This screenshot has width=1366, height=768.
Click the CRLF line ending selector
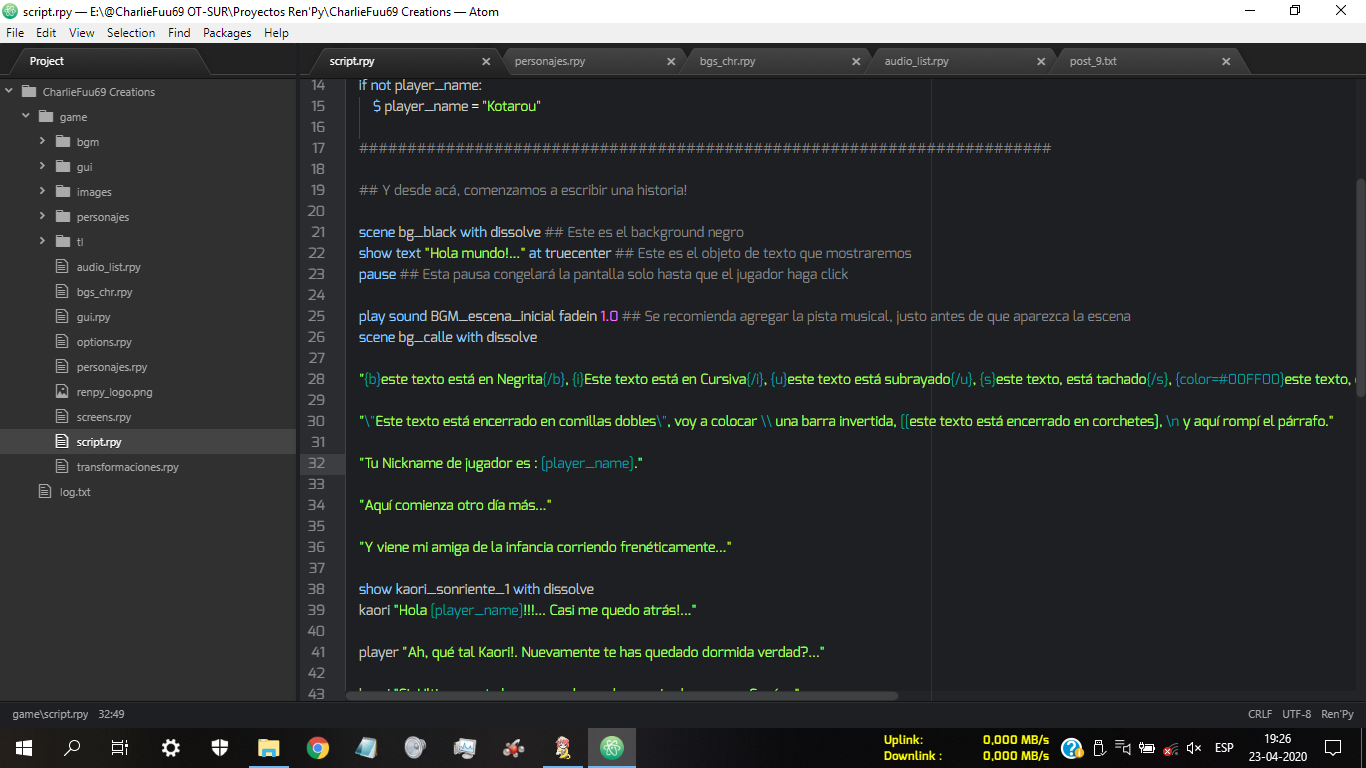tap(1260, 714)
